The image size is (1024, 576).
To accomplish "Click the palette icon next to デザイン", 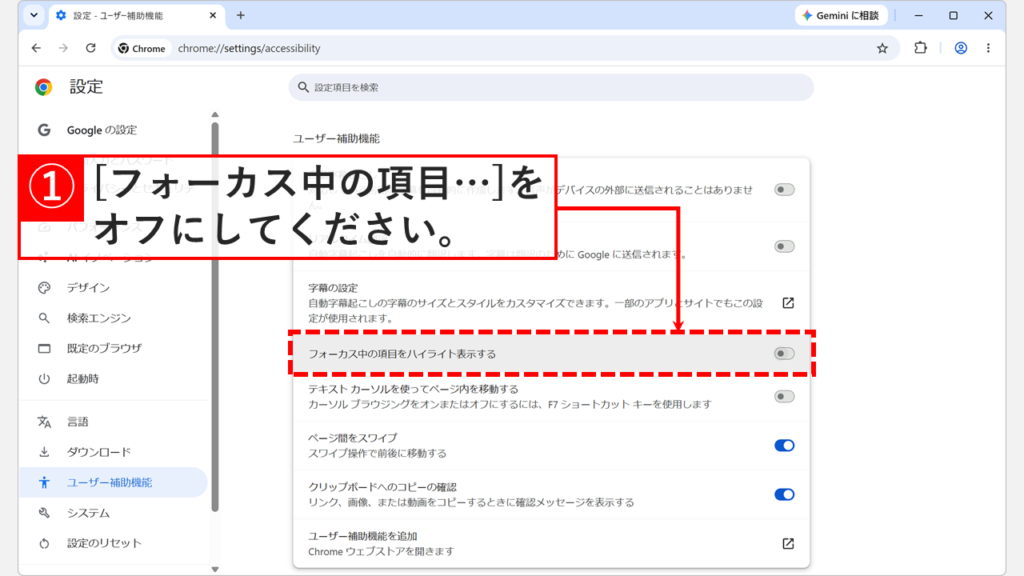I will (44, 287).
